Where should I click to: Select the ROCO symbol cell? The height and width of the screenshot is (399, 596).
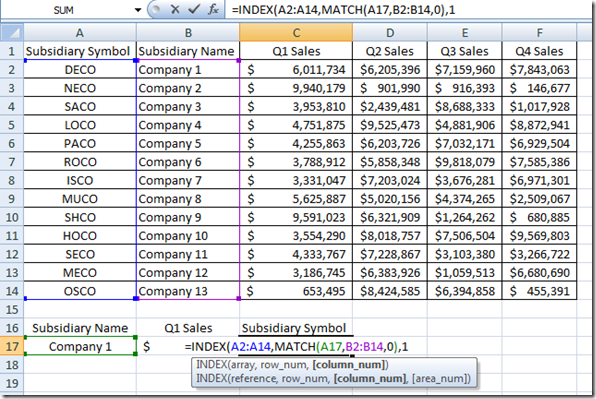[80, 162]
